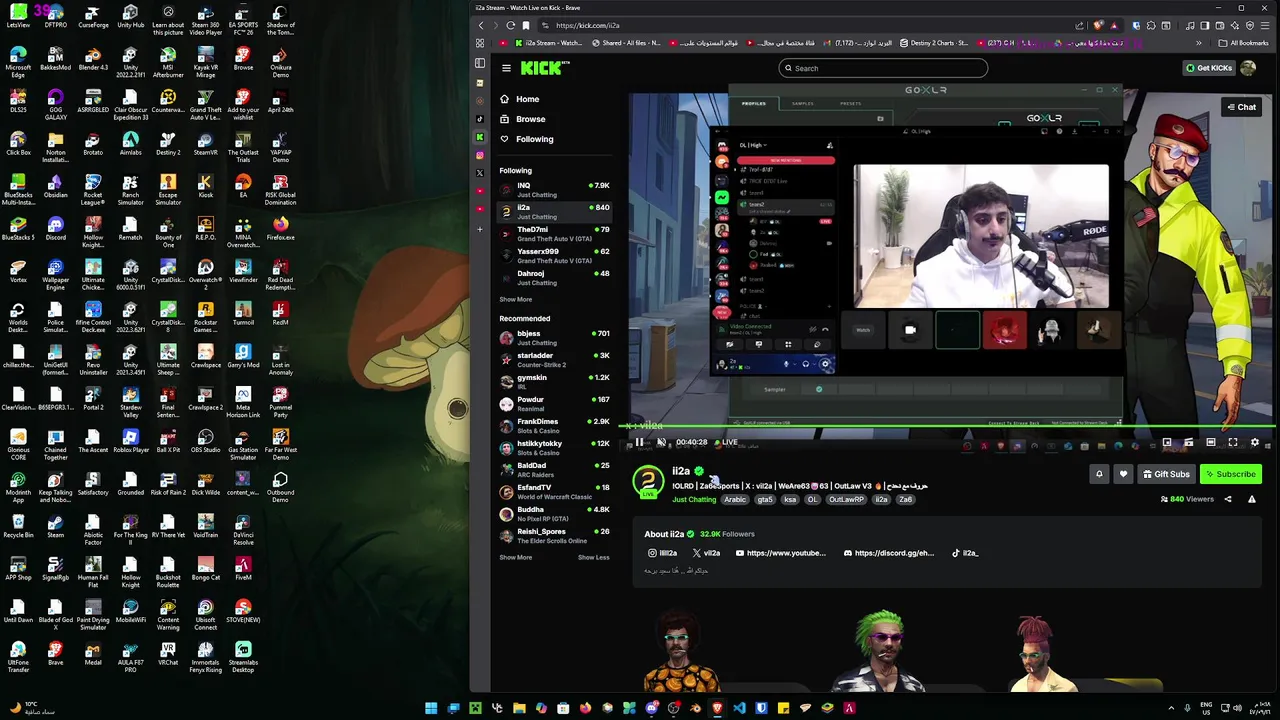Select the OutLawRP tag
Screen dimensions: 1280x720
846,500
